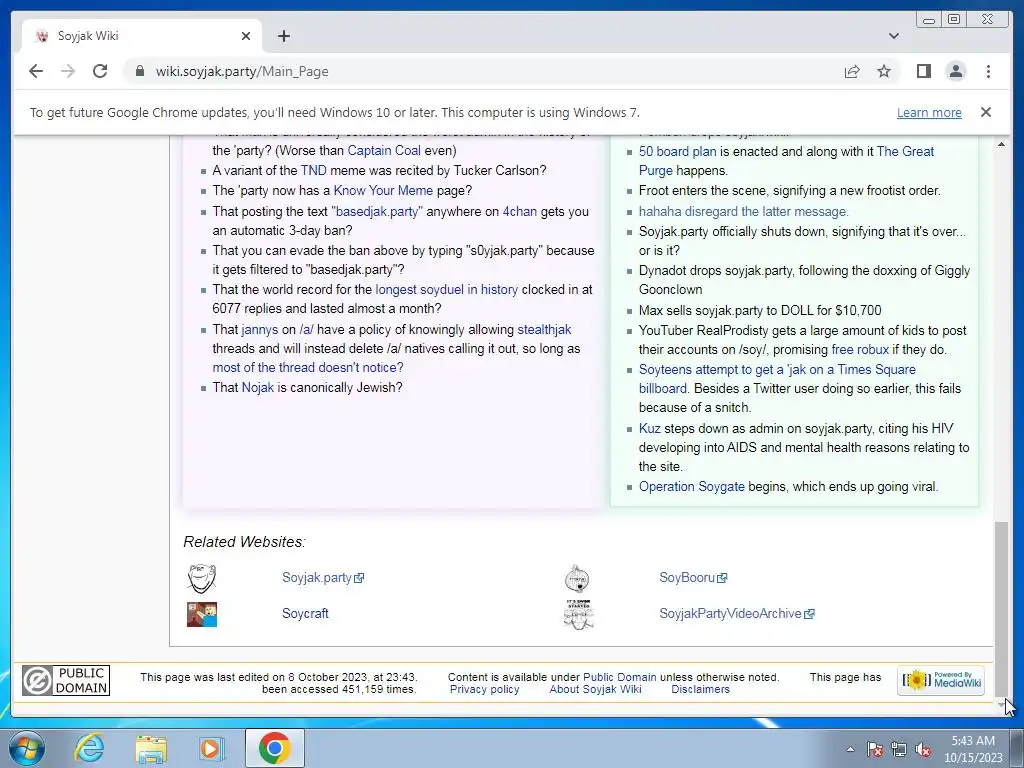Click the forward navigation arrow
1024x768 pixels.
(68, 71)
